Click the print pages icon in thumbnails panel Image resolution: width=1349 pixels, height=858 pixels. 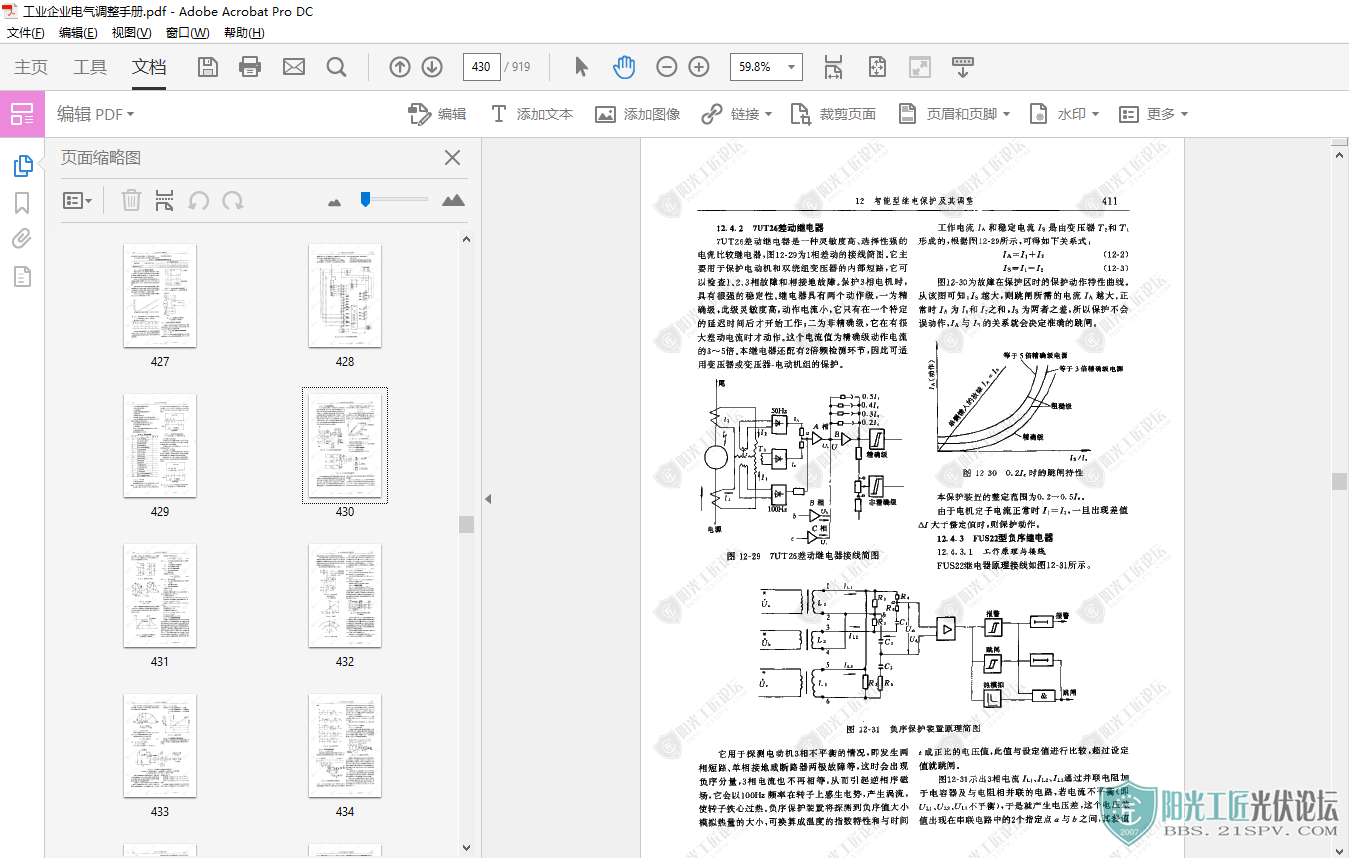coord(164,200)
